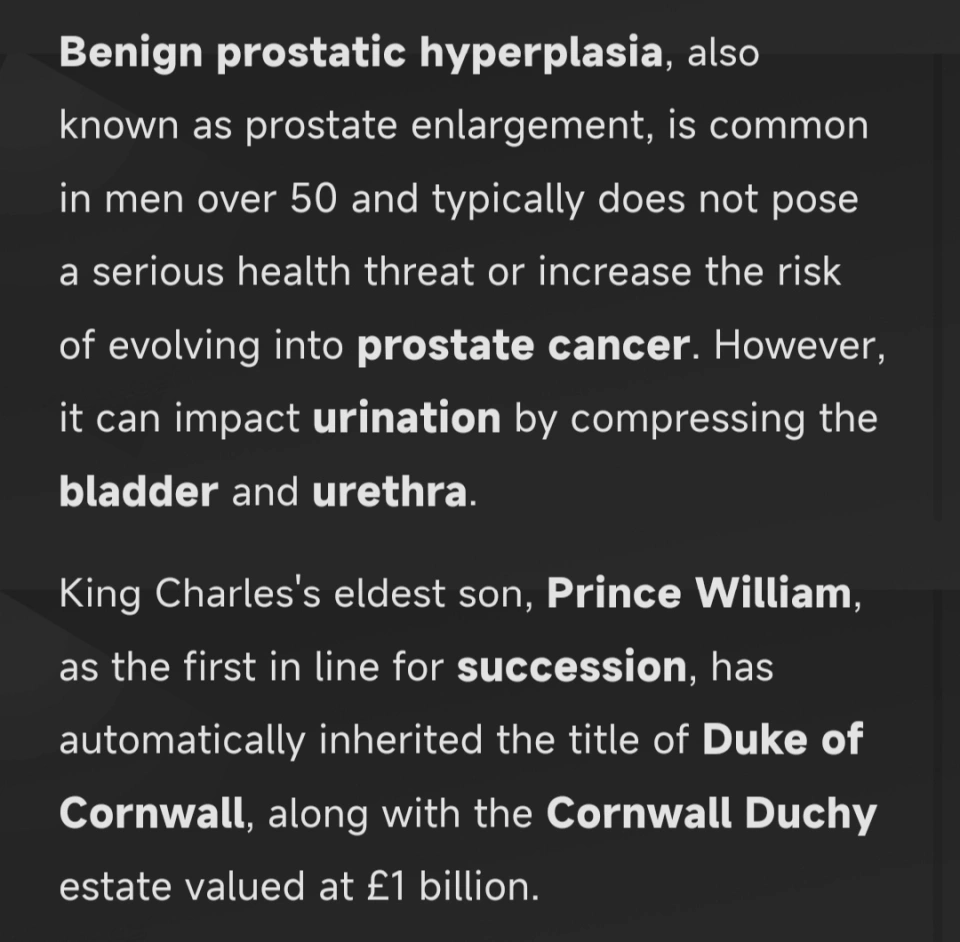
Task: Click the bold word 'urethra'
Action: [x=390, y=492]
